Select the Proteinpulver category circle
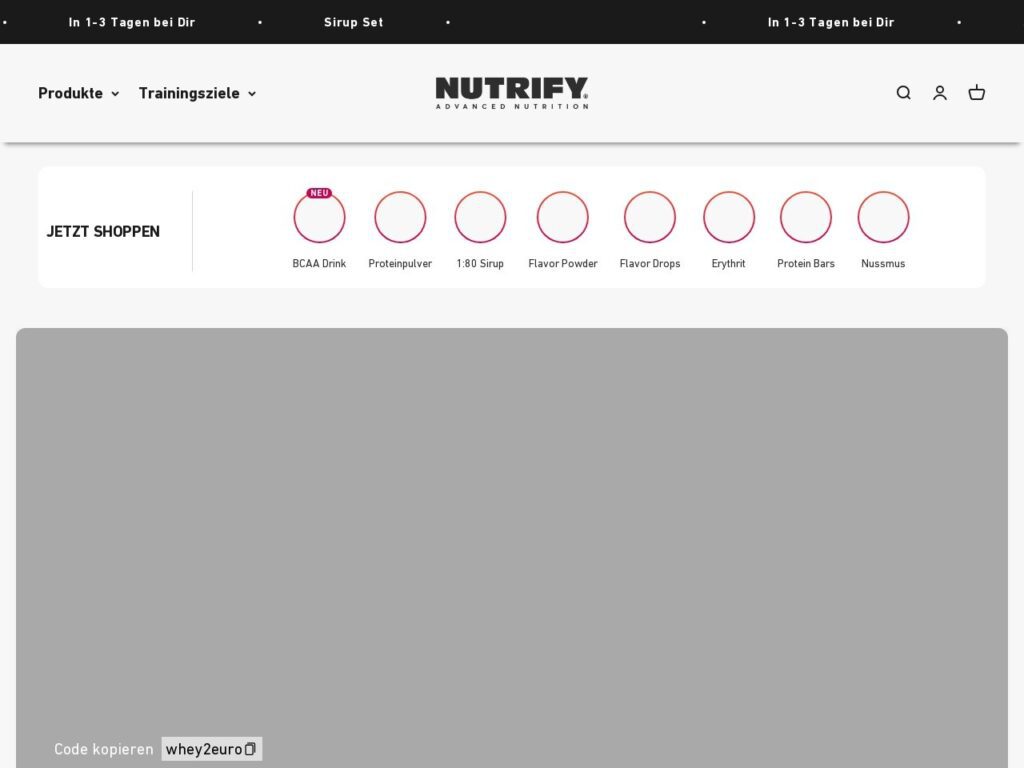 400,218
